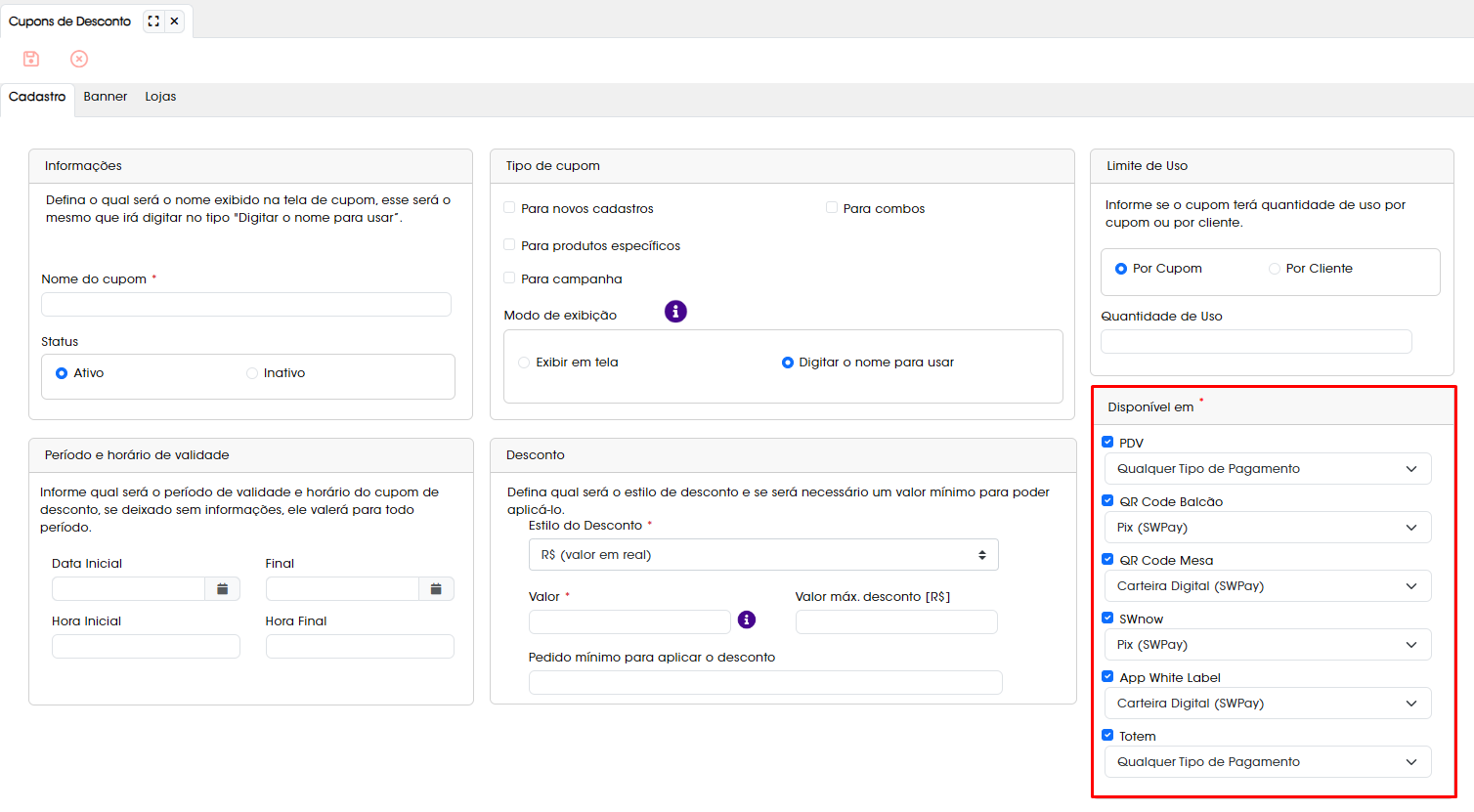The height and width of the screenshot is (812, 1474).
Task: Uncheck the QR Code Balcão checkbox
Action: 1107,500
